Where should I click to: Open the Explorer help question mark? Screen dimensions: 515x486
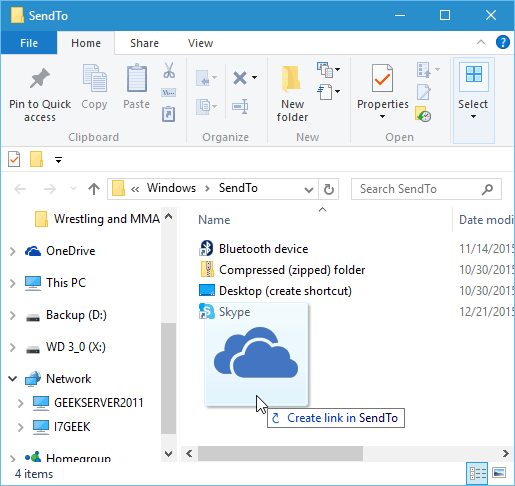click(x=503, y=43)
